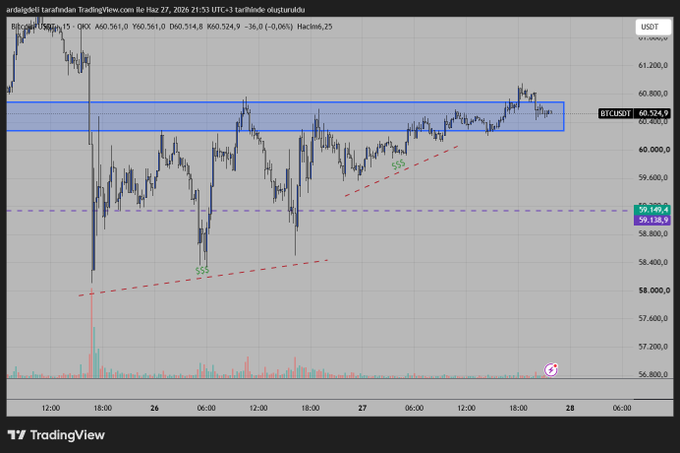Click the BTCUSDT symbol price label
Viewport: 680px width, 453px height.
pos(615,114)
